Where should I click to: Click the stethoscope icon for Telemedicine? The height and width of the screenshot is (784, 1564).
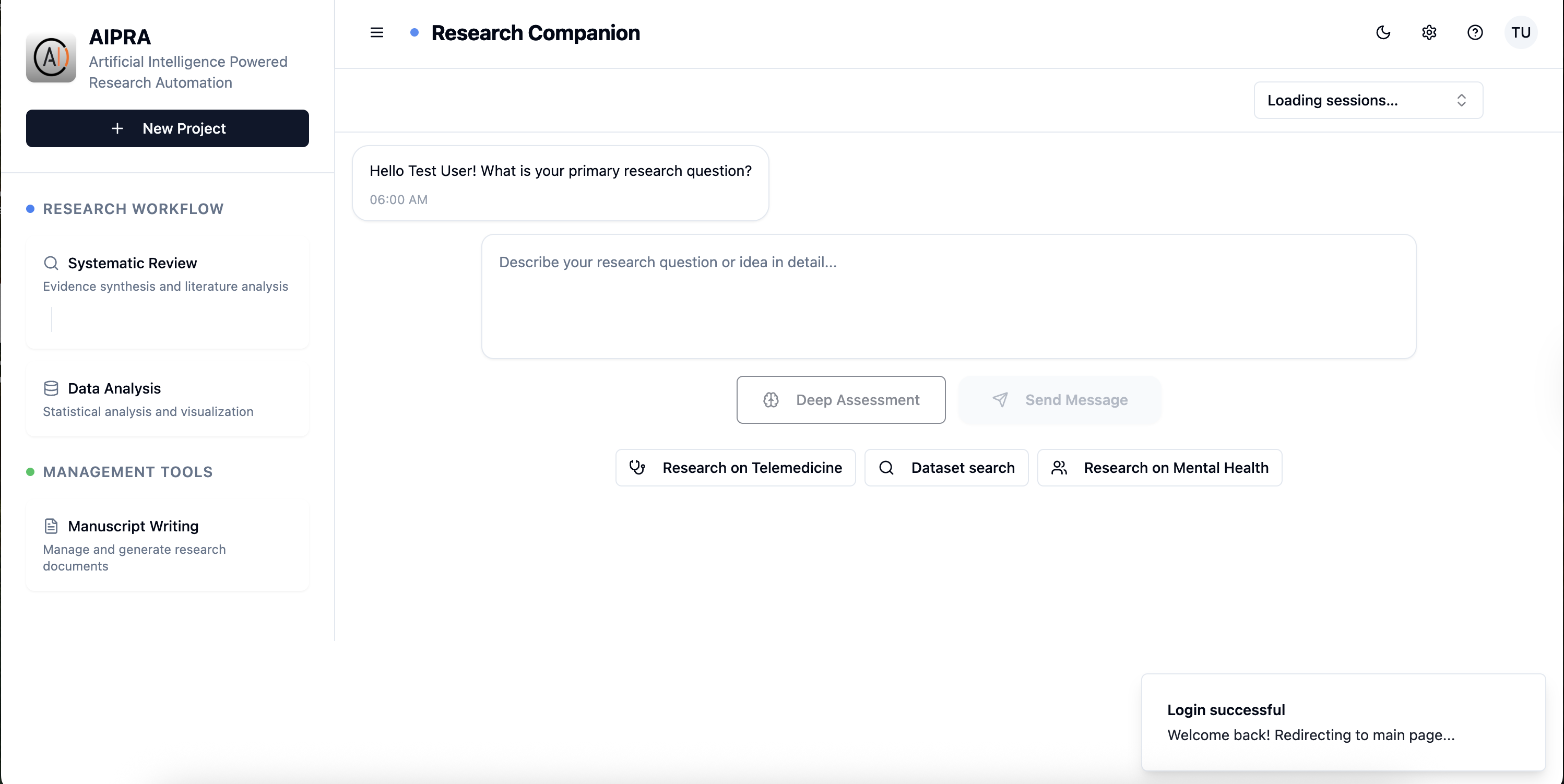tap(637, 468)
